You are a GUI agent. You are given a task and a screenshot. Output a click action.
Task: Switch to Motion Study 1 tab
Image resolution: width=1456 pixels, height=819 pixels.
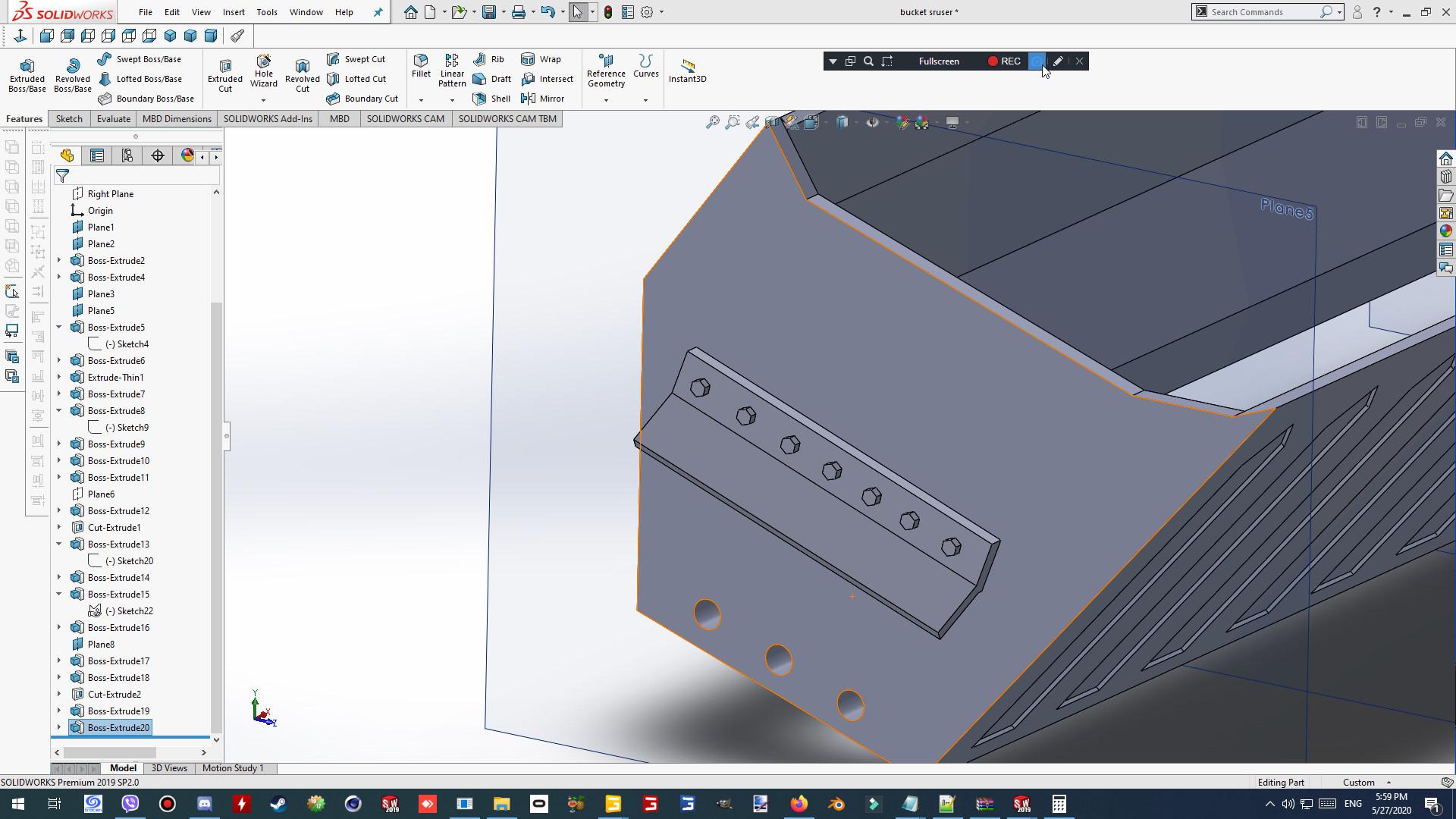(x=233, y=768)
